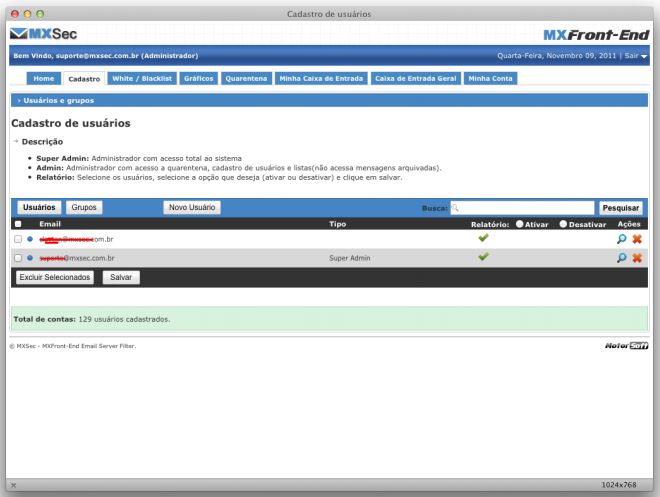
Task: Click the green checkmark in first user row
Action: point(485,239)
